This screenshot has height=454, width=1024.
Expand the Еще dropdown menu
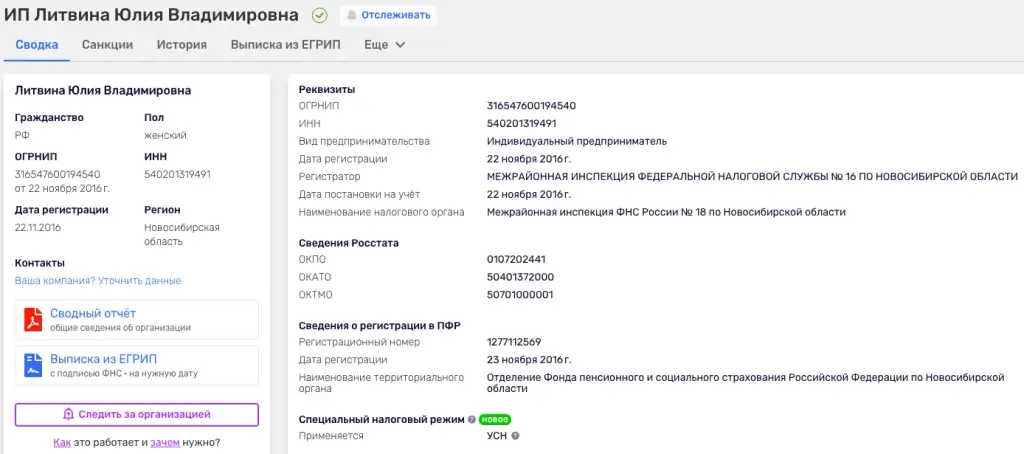tap(385, 45)
